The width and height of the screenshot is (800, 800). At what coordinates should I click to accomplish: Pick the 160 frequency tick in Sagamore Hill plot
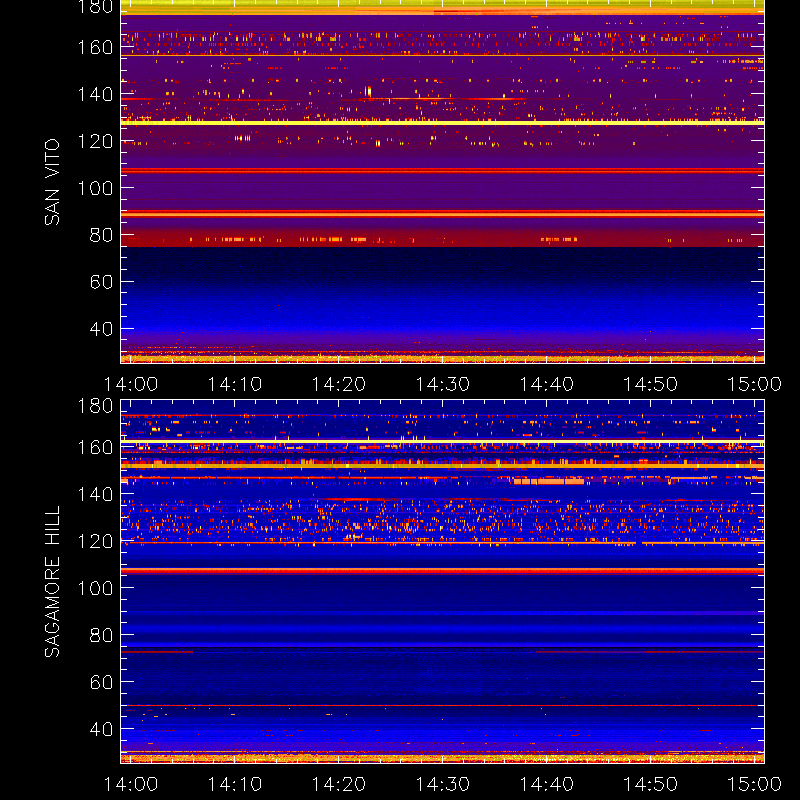[x=95, y=447]
